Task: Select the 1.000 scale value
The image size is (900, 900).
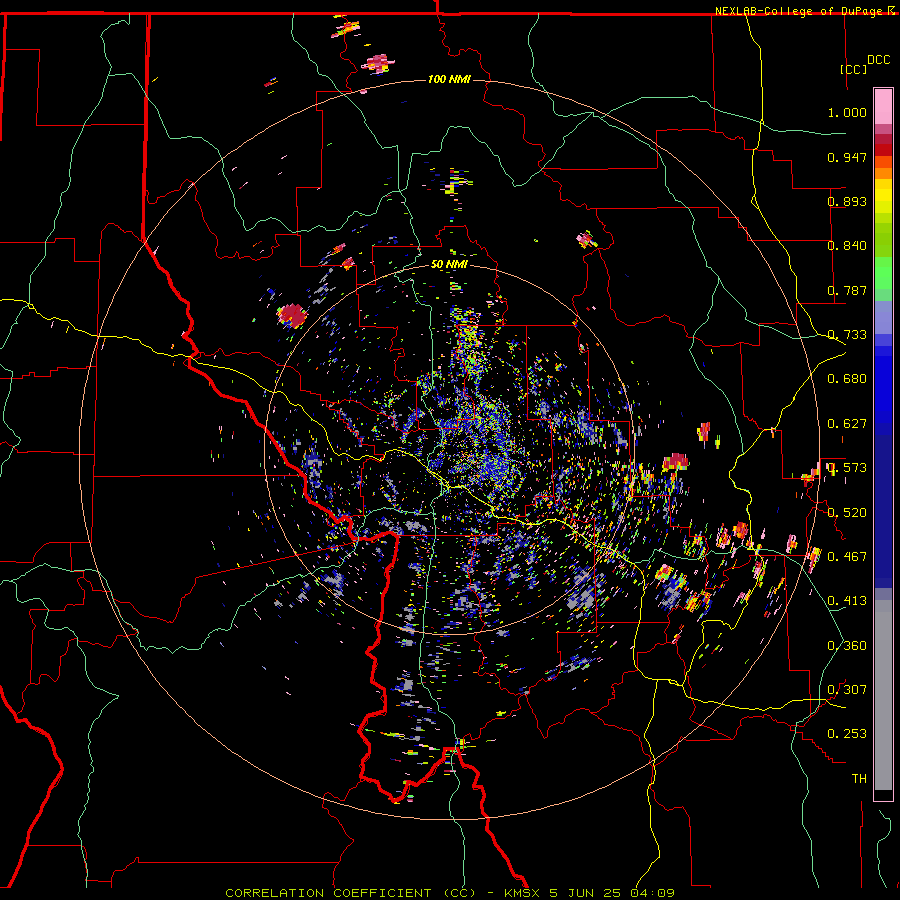Action: 847,112
